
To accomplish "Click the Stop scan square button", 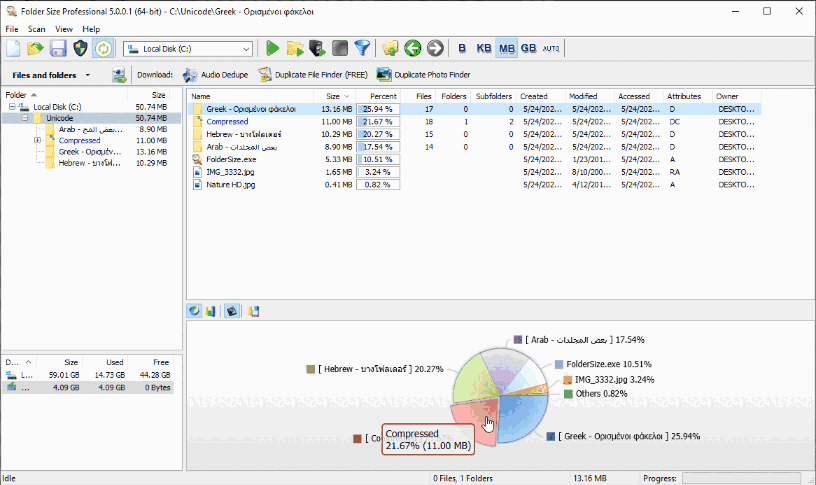I will (x=339, y=48).
